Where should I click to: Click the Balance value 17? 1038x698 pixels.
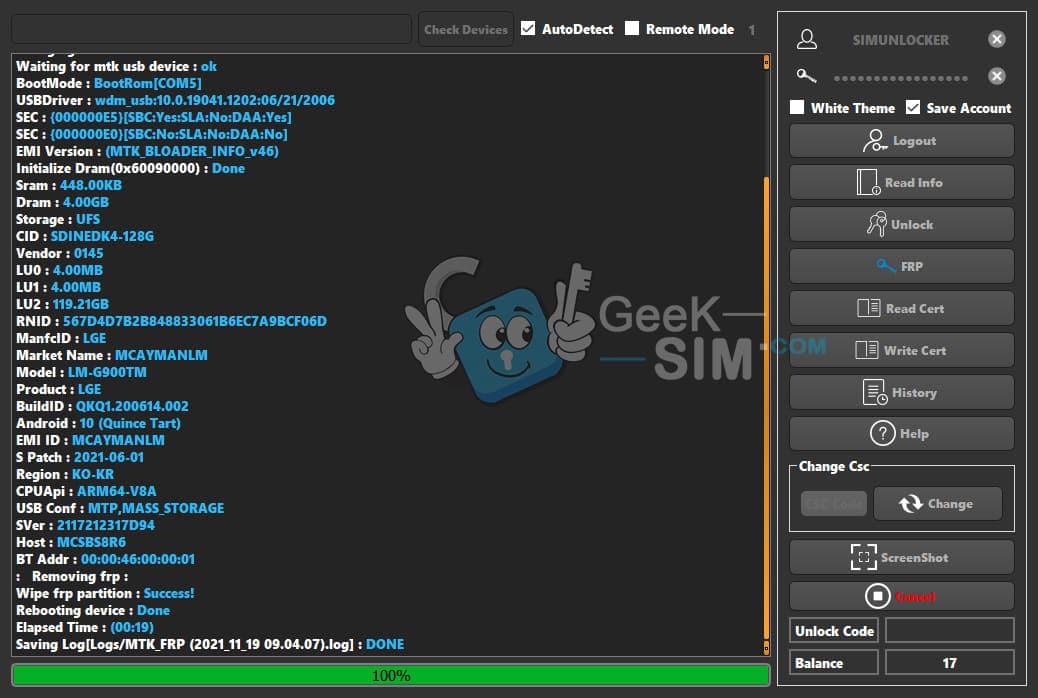click(x=949, y=663)
